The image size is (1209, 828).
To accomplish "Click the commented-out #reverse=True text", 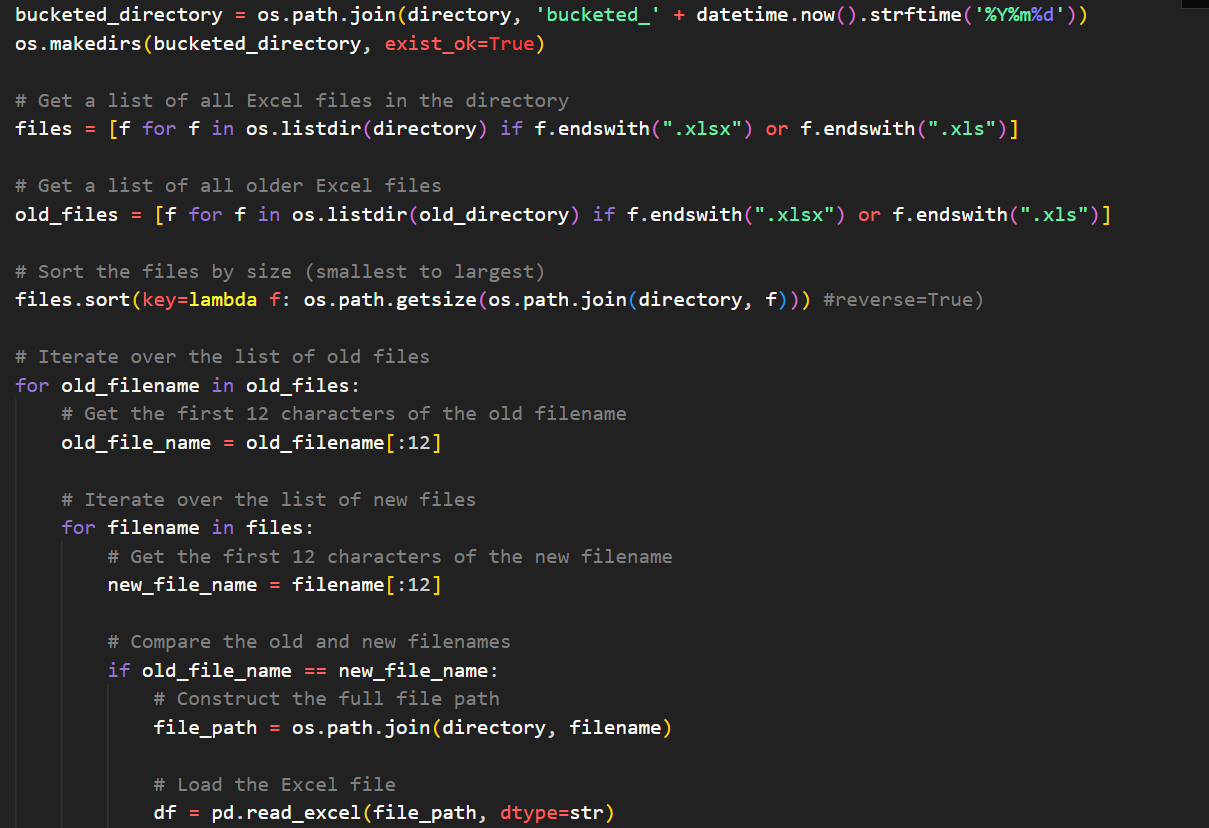I will (902, 300).
